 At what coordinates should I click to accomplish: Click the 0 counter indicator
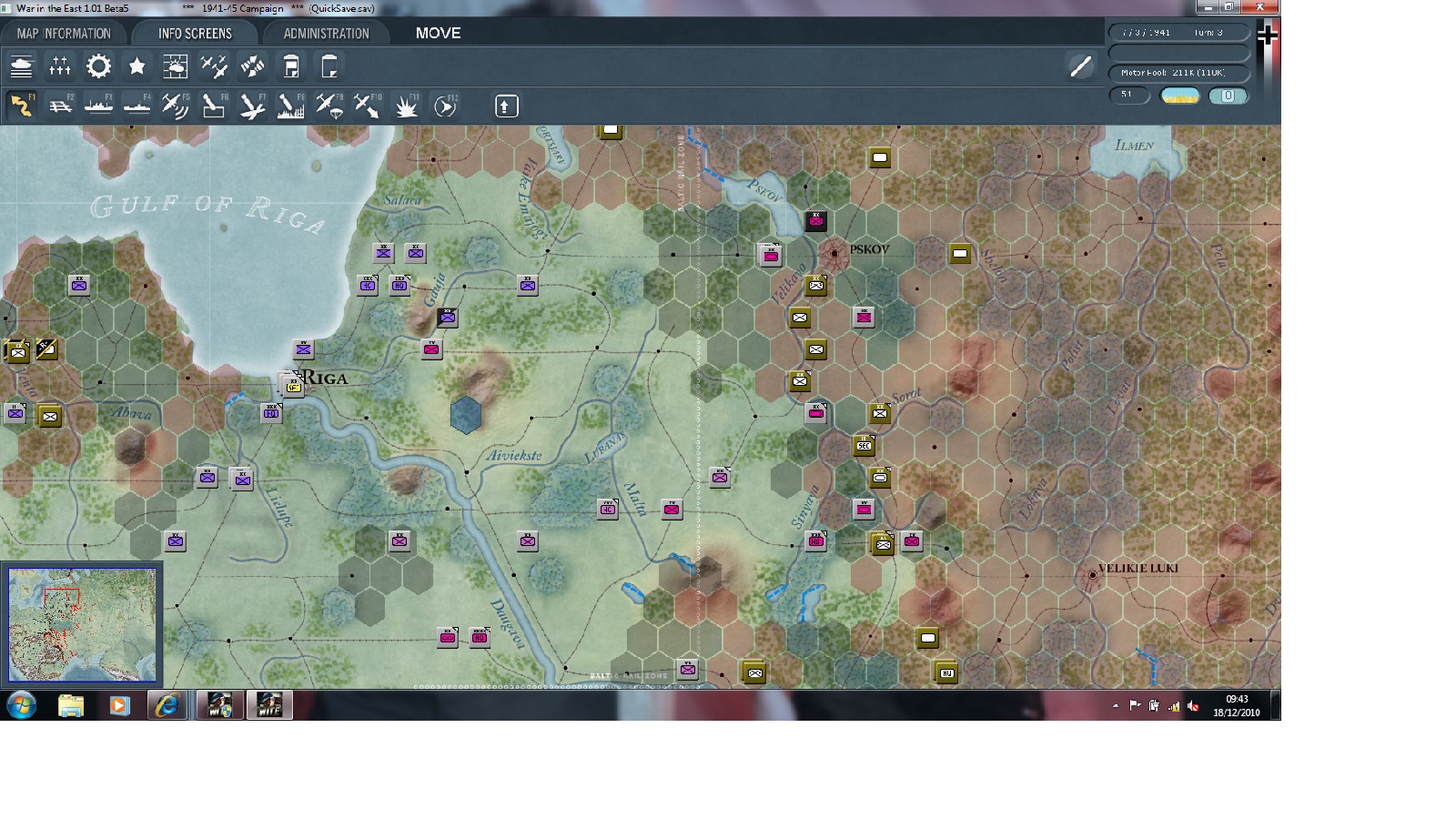(1228, 96)
